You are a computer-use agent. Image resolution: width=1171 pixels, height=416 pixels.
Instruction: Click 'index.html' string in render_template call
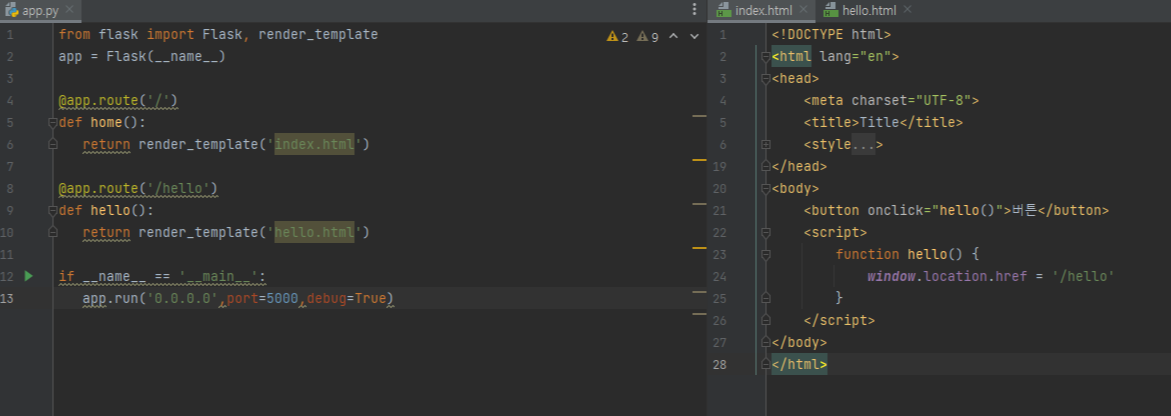[314, 144]
